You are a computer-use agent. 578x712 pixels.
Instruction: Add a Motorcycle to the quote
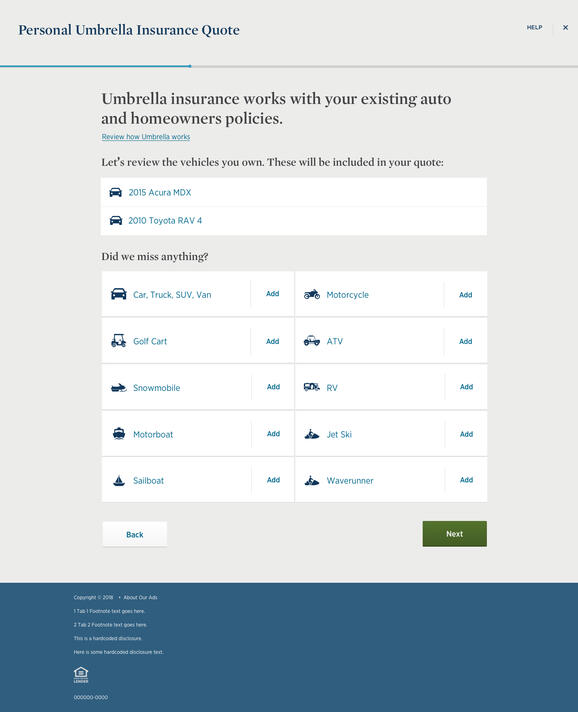(x=465, y=295)
